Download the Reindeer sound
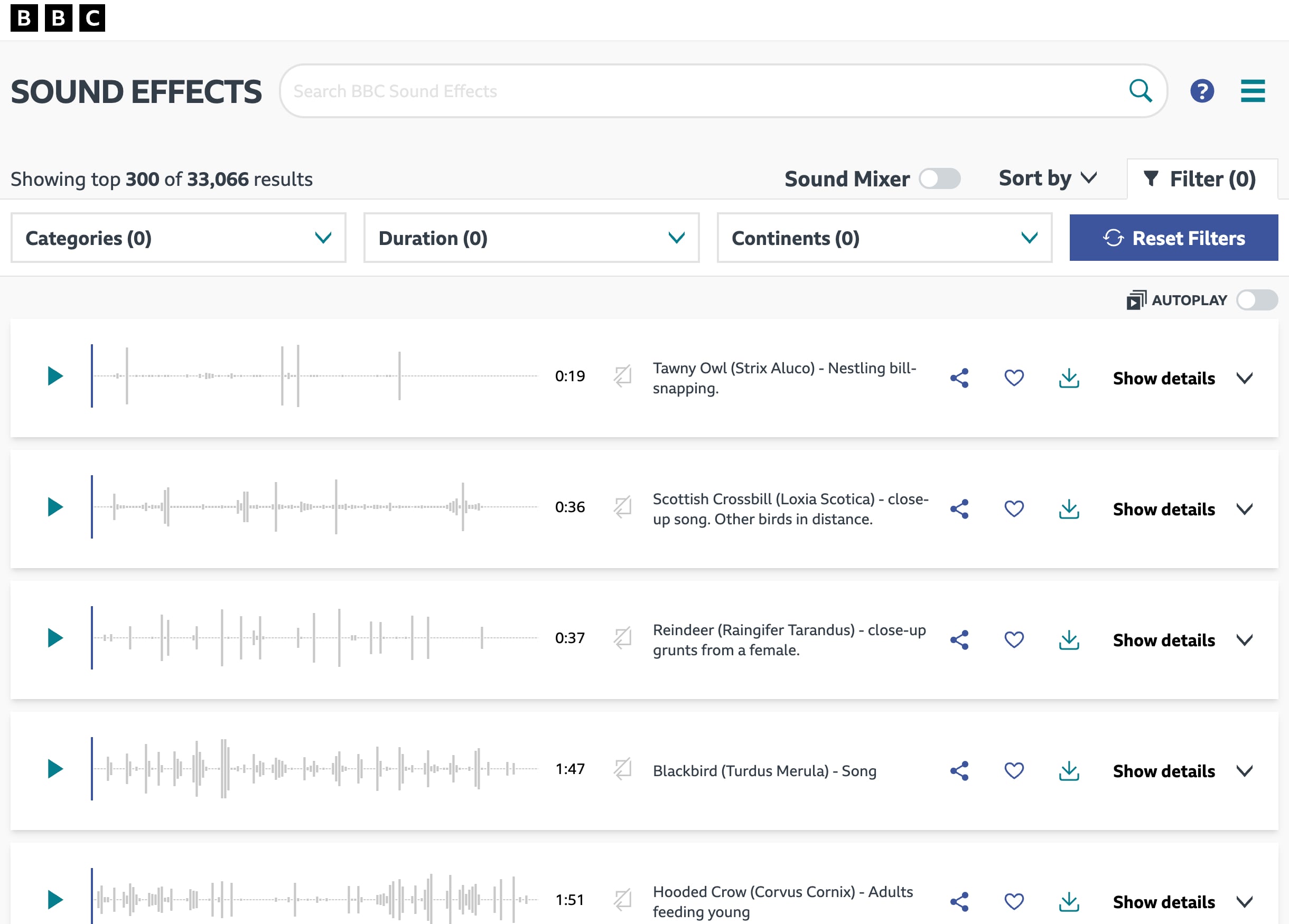 coord(1069,640)
